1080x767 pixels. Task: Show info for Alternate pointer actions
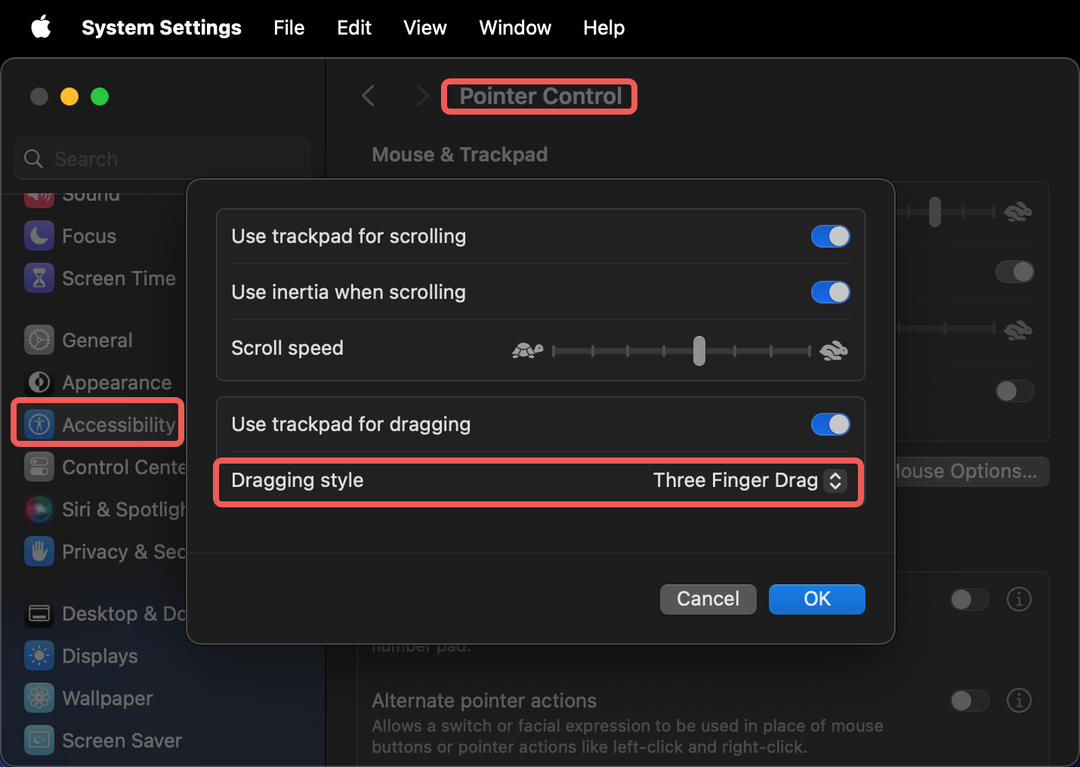(1018, 700)
